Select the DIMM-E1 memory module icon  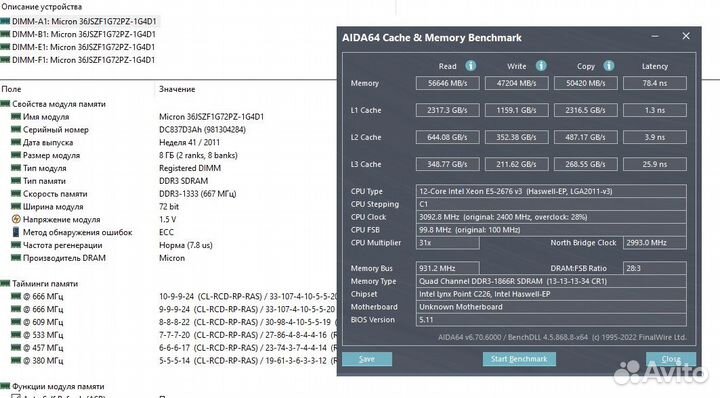pyautogui.click(x=6, y=47)
